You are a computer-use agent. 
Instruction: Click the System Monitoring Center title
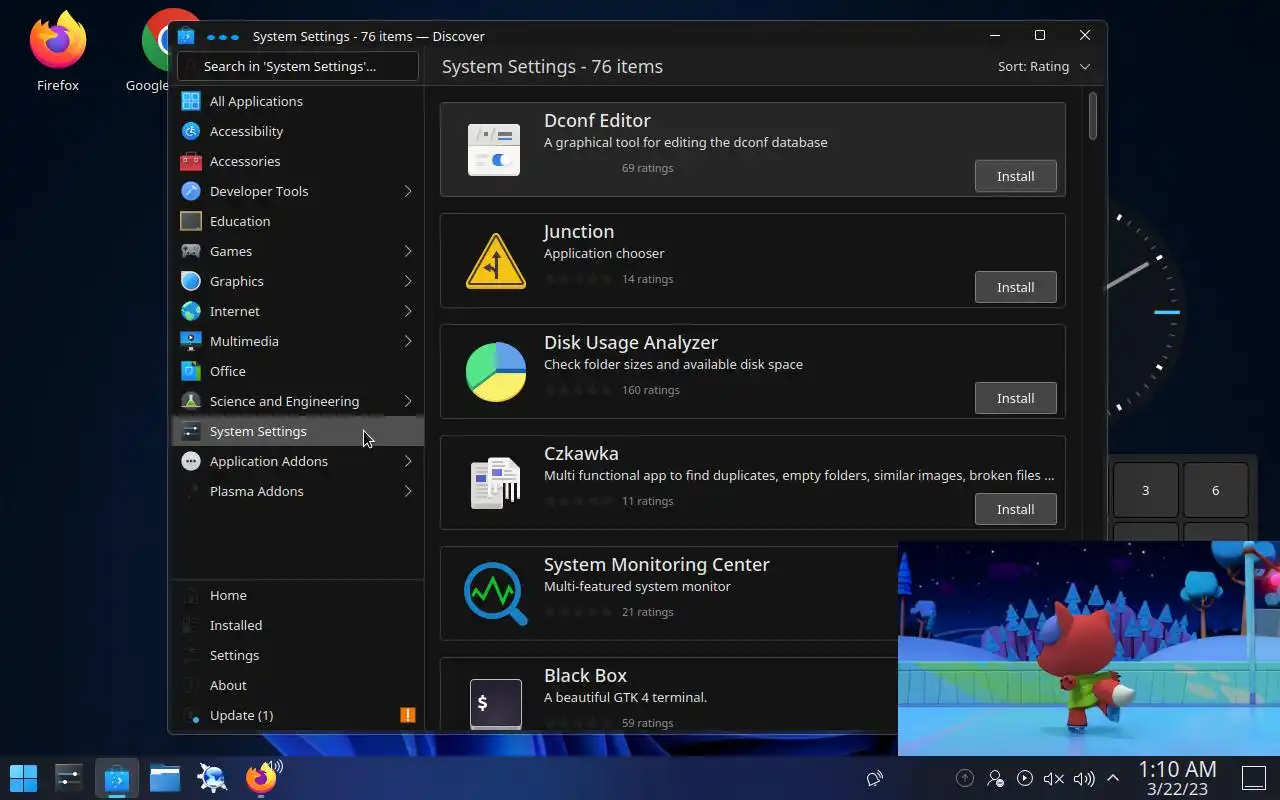(x=656, y=564)
